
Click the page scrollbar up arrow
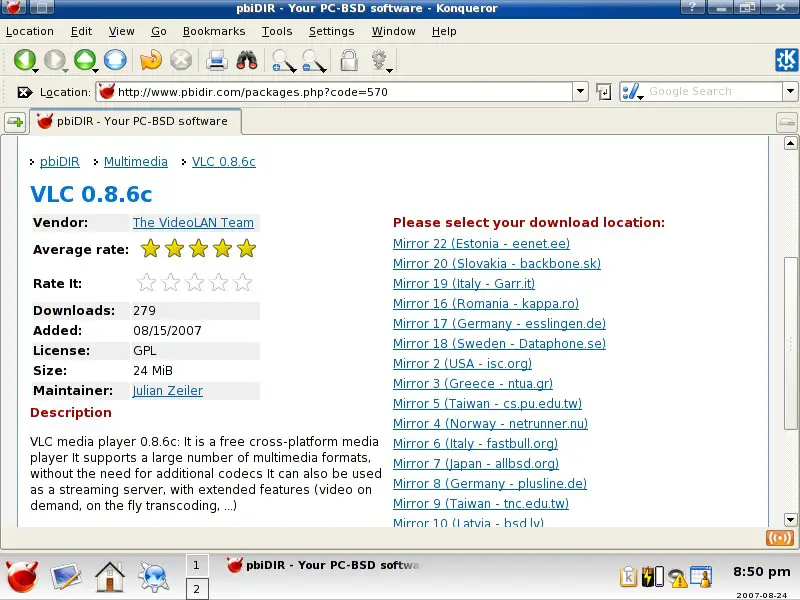[790, 143]
